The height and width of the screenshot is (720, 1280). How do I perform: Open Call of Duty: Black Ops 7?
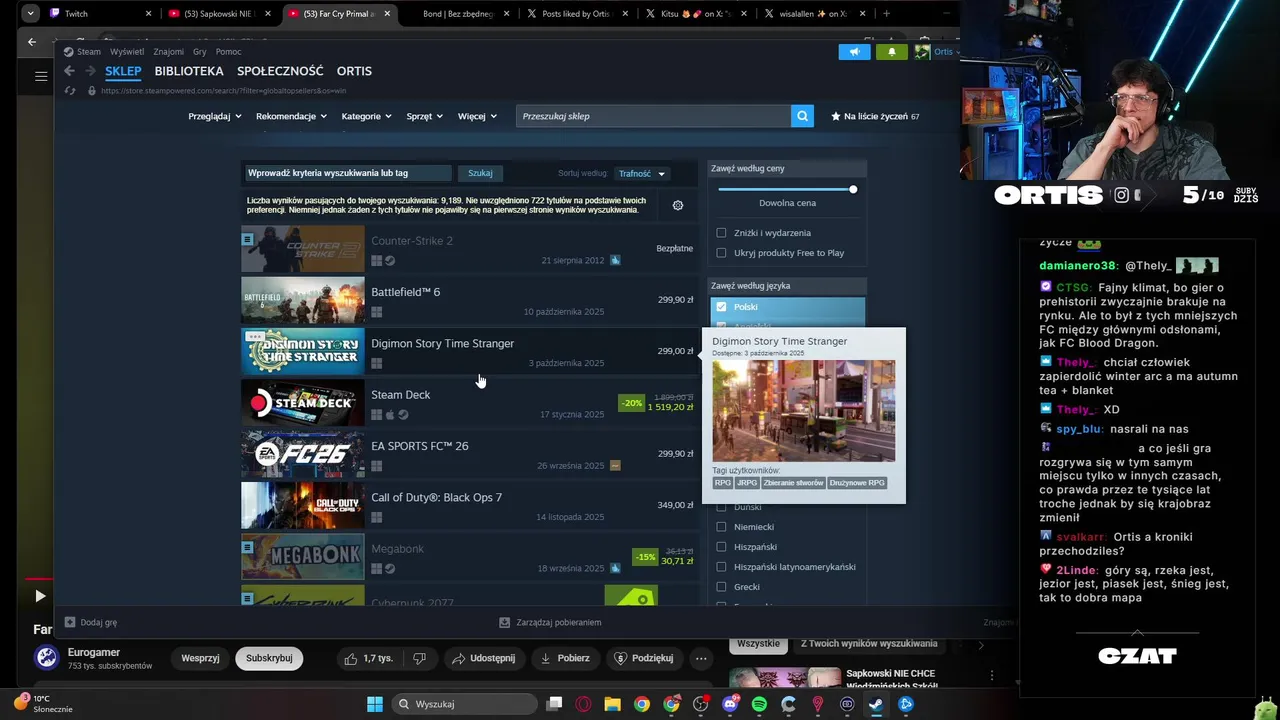click(x=469, y=506)
